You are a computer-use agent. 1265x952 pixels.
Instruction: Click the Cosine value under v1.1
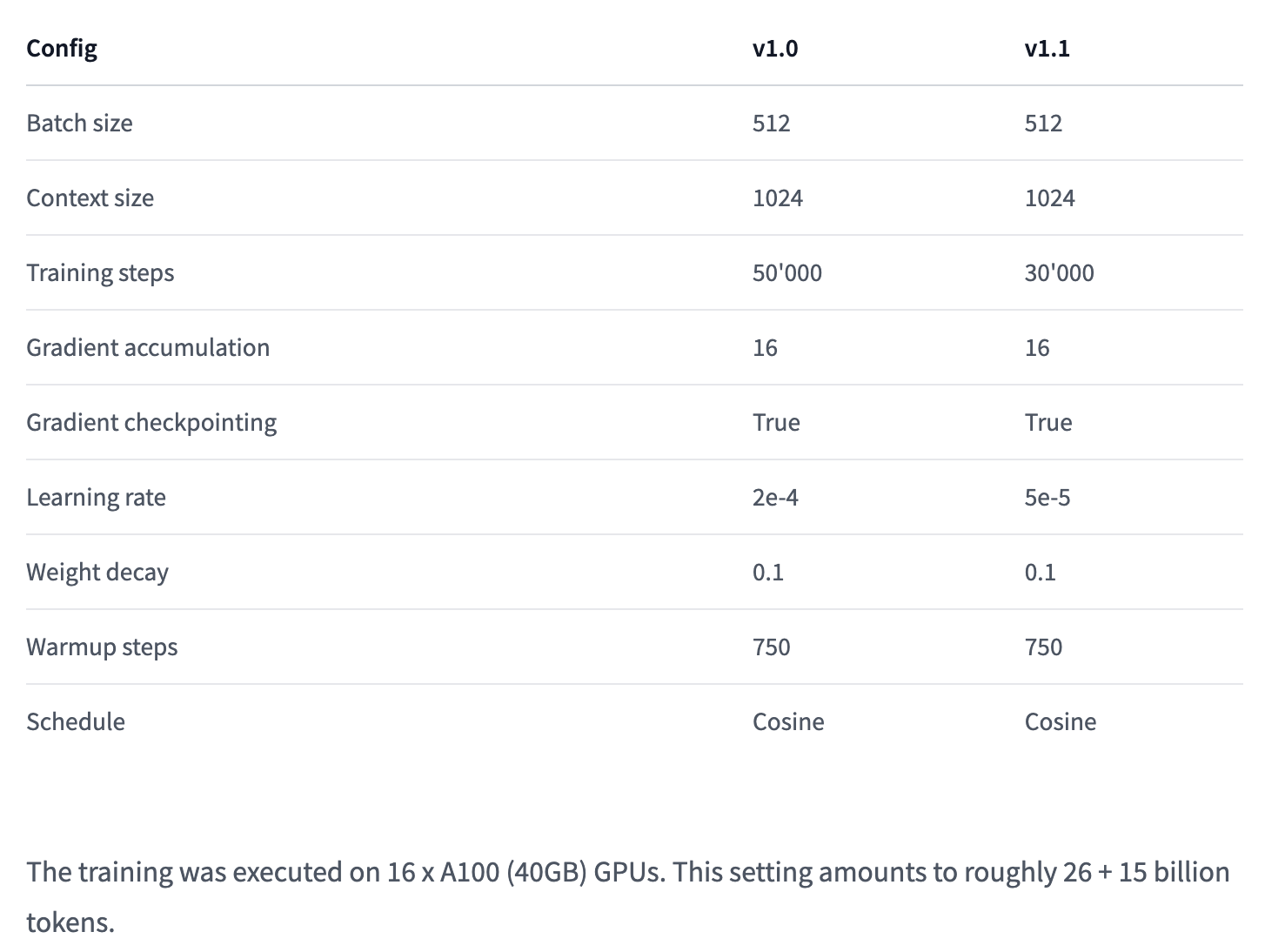[x=1061, y=721]
